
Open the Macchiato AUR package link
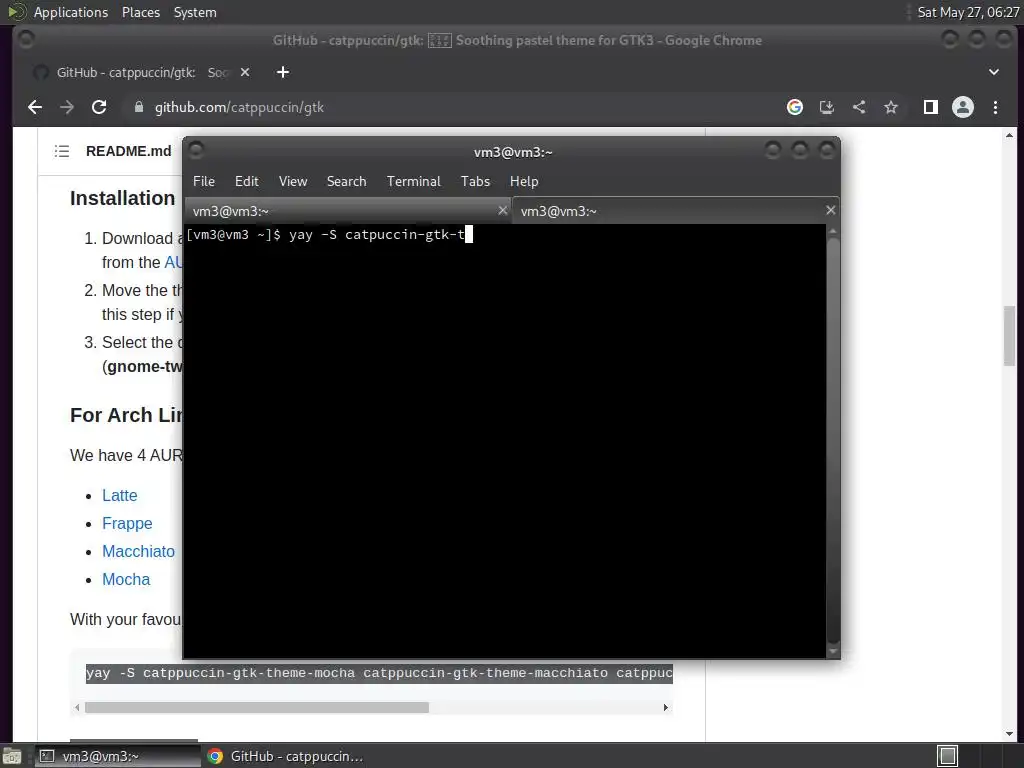[x=138, y=551]
